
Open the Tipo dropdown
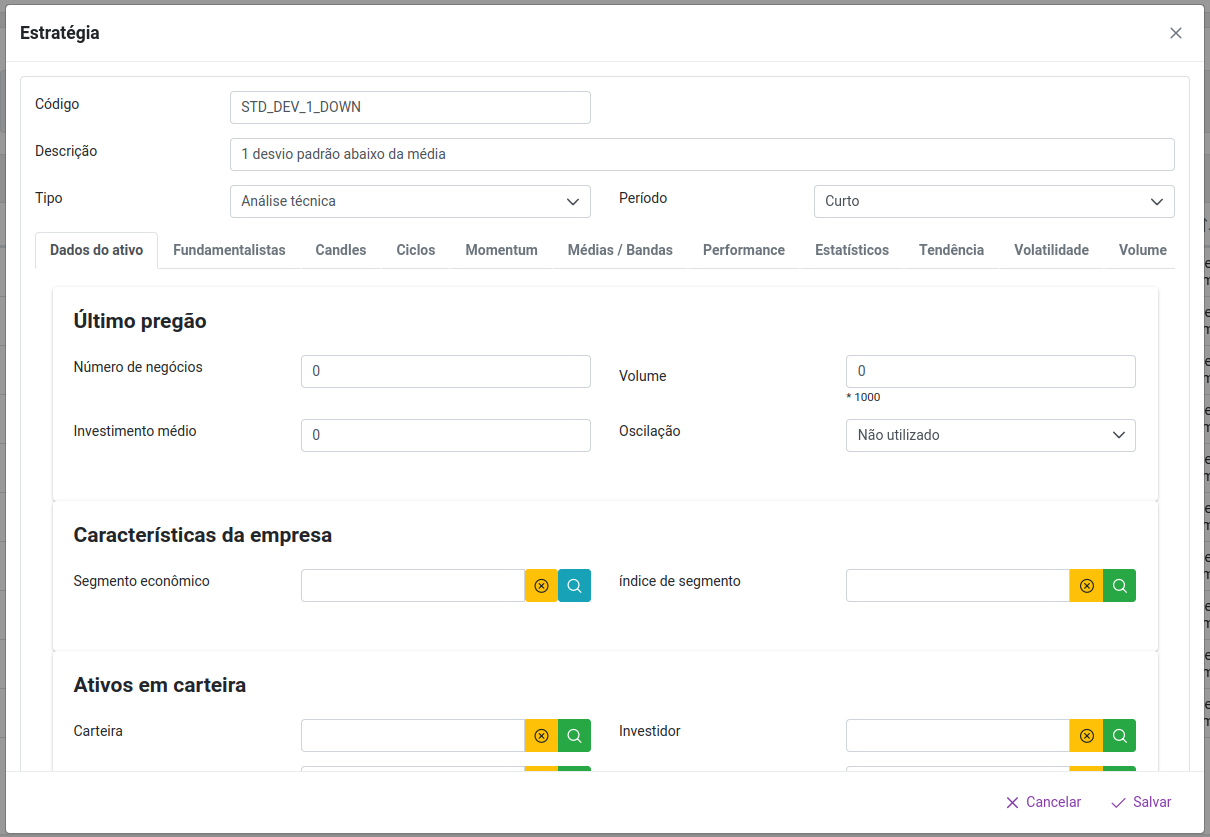click(410, 201)
